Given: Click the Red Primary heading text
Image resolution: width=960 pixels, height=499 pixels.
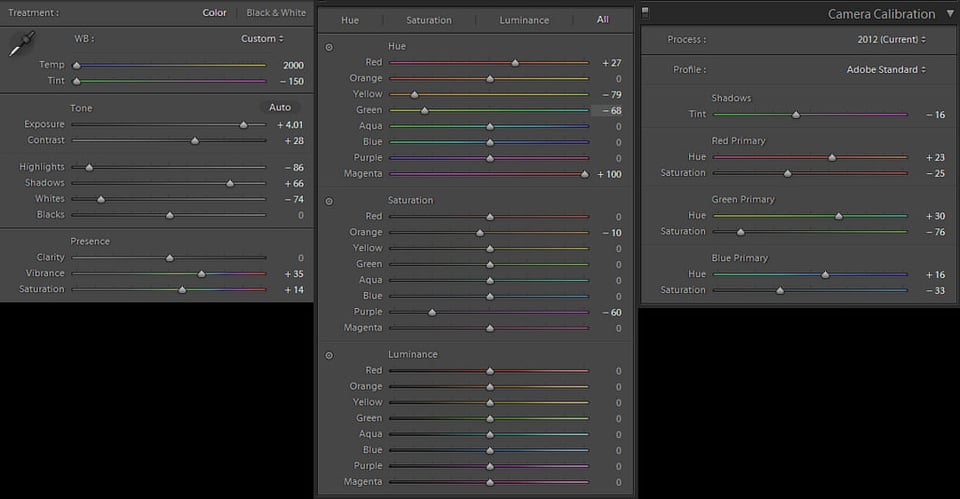Looking at the screenshot, I should click(x=738, y=141).
